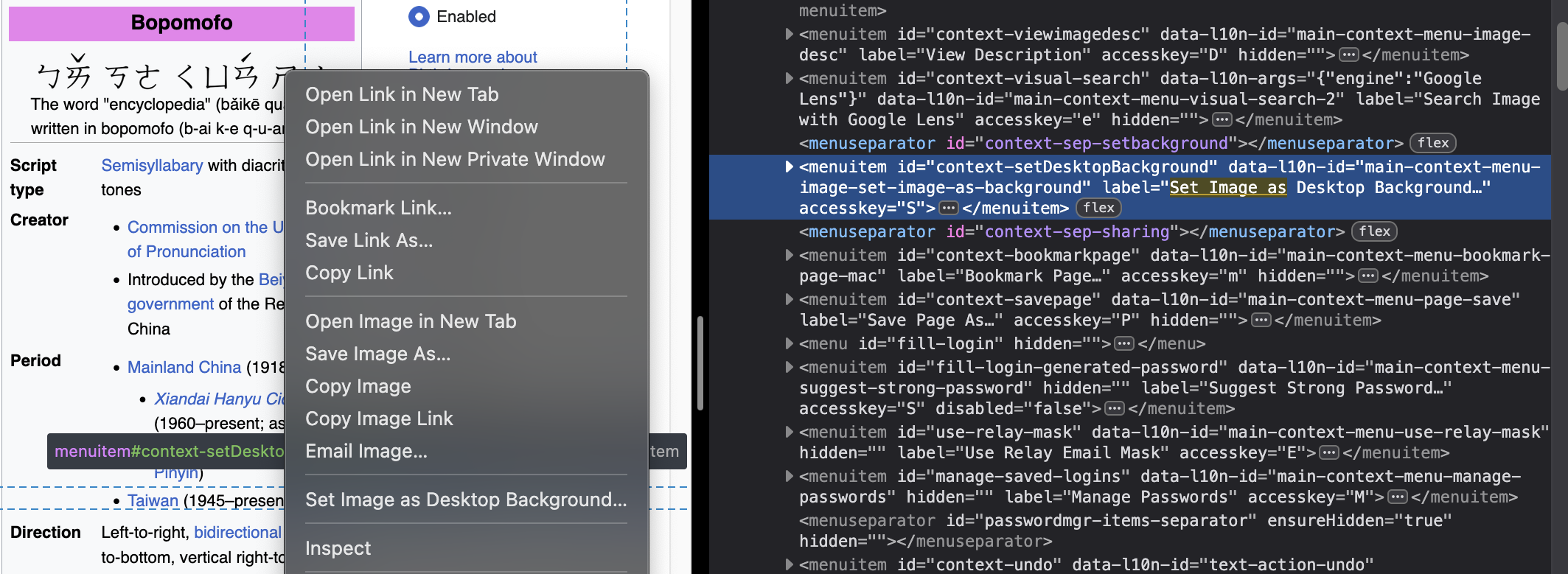Click ellipsis badge in context-bookmarkpage menuitem
The image size is (1568, 574).
coord(1368,276)
